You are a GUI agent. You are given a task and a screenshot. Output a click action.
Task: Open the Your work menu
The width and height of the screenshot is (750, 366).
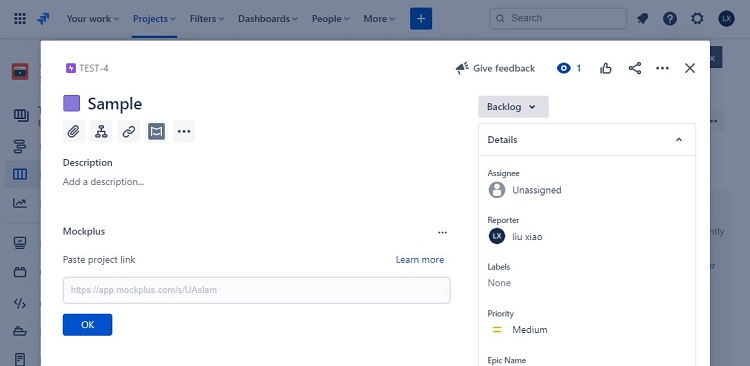(92, 19)
